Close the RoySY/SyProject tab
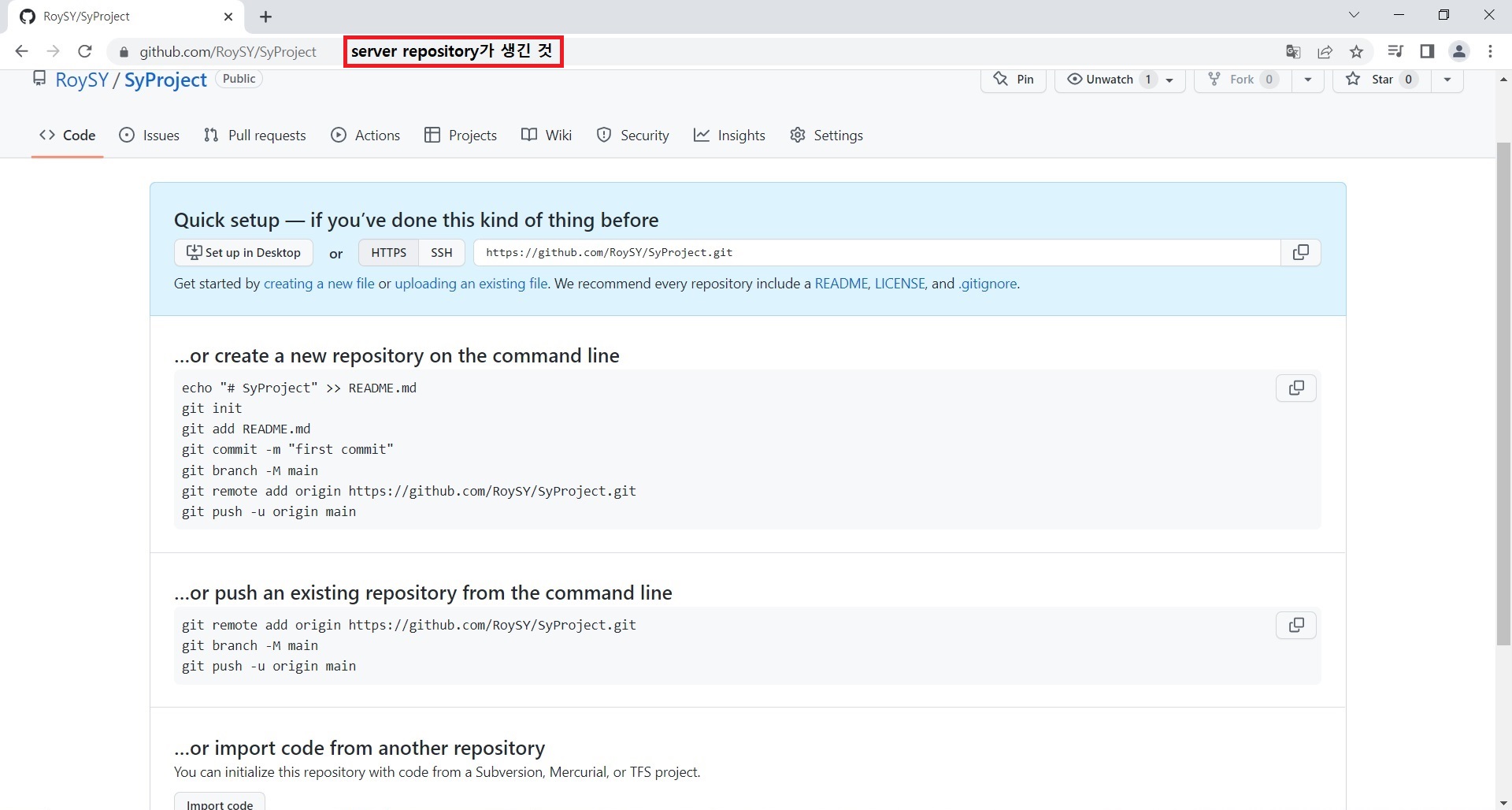The height and width of the screenshot is (810, 1512). pyautogui.click(x=228, y=17)
